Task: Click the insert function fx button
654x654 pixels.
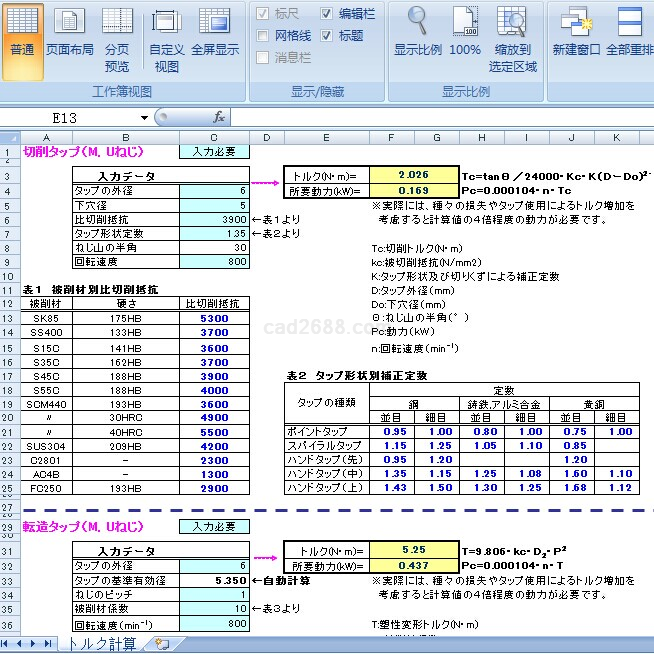Action: coord(219,117)
